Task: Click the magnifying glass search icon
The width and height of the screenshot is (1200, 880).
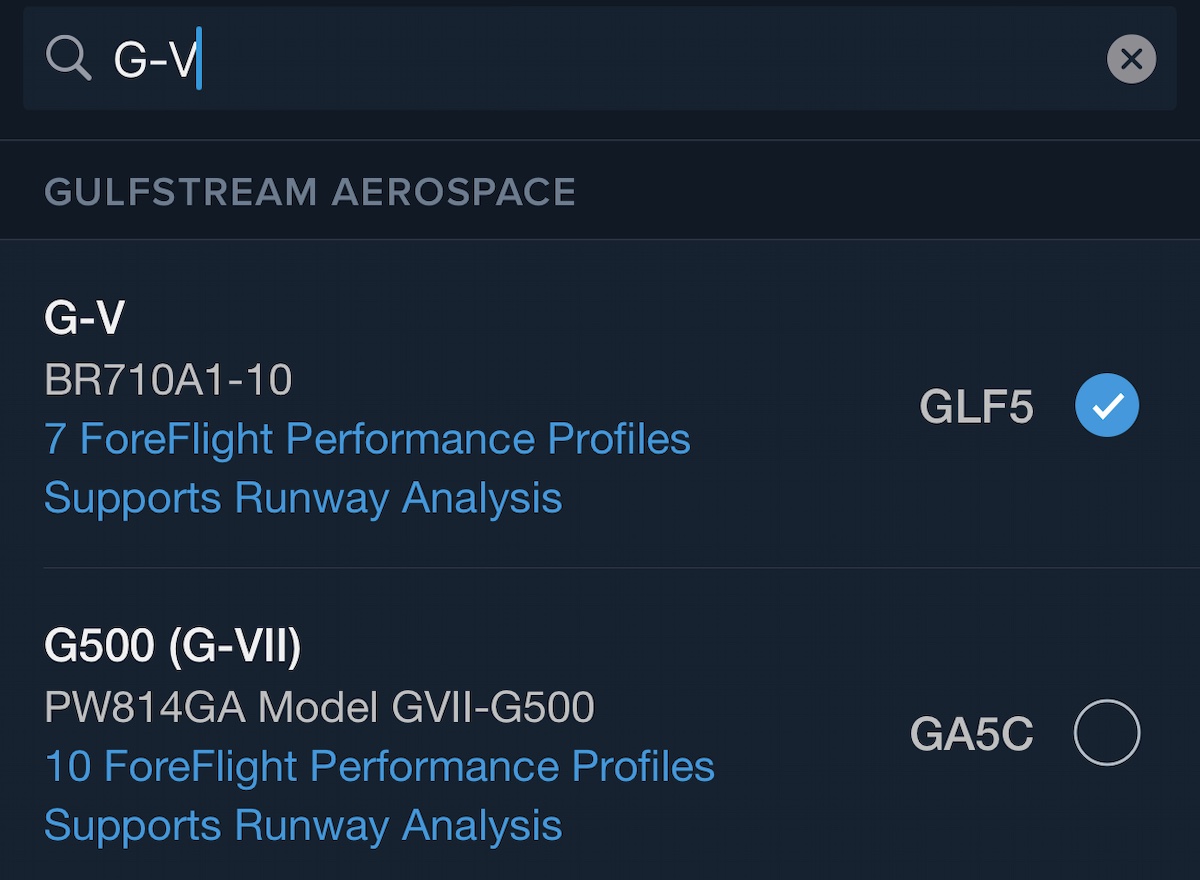Action: point(69,59)
